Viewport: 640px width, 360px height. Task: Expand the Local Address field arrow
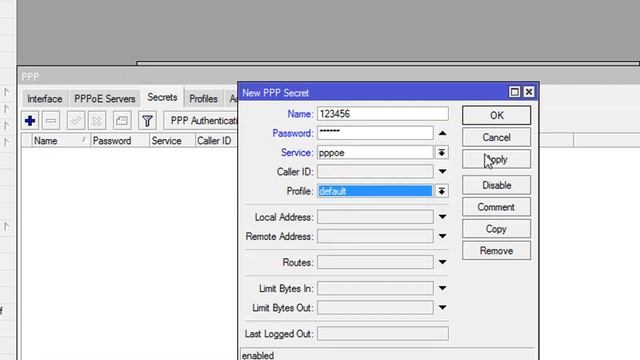click(x=442, y=217)
